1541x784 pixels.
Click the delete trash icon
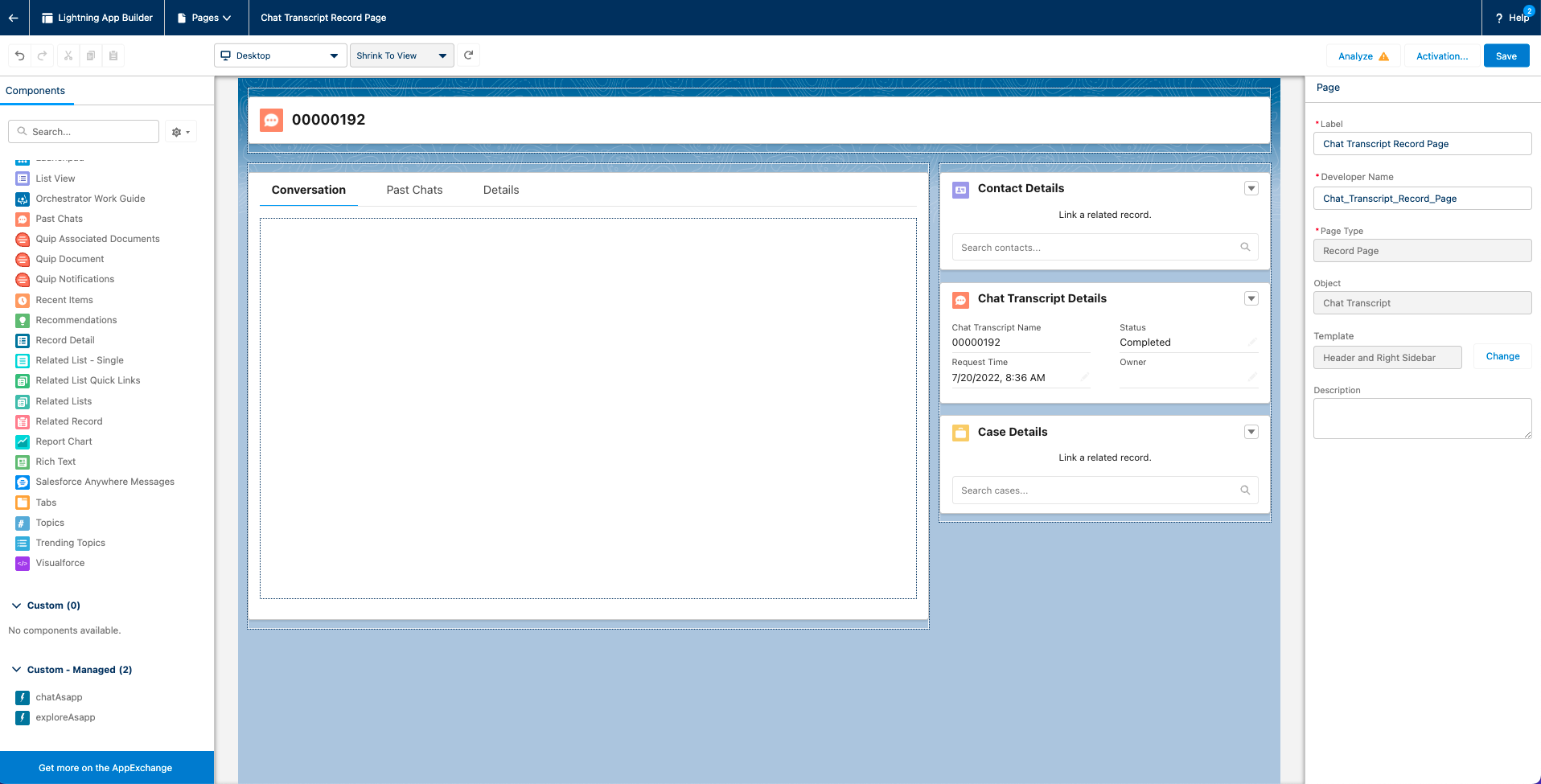click(x=113, y=55)
